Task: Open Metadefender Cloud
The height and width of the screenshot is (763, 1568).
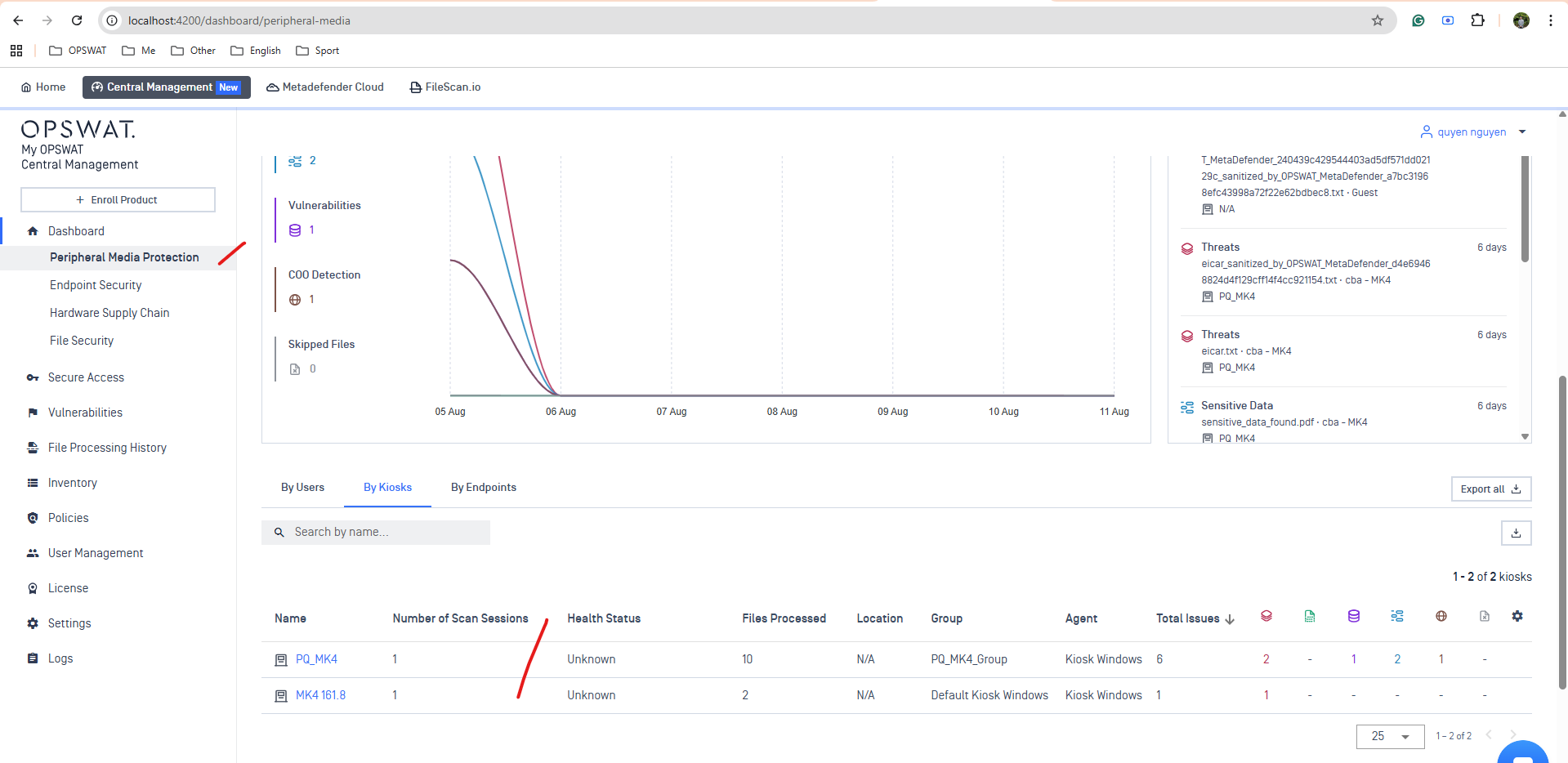Action: click(325, 87)
